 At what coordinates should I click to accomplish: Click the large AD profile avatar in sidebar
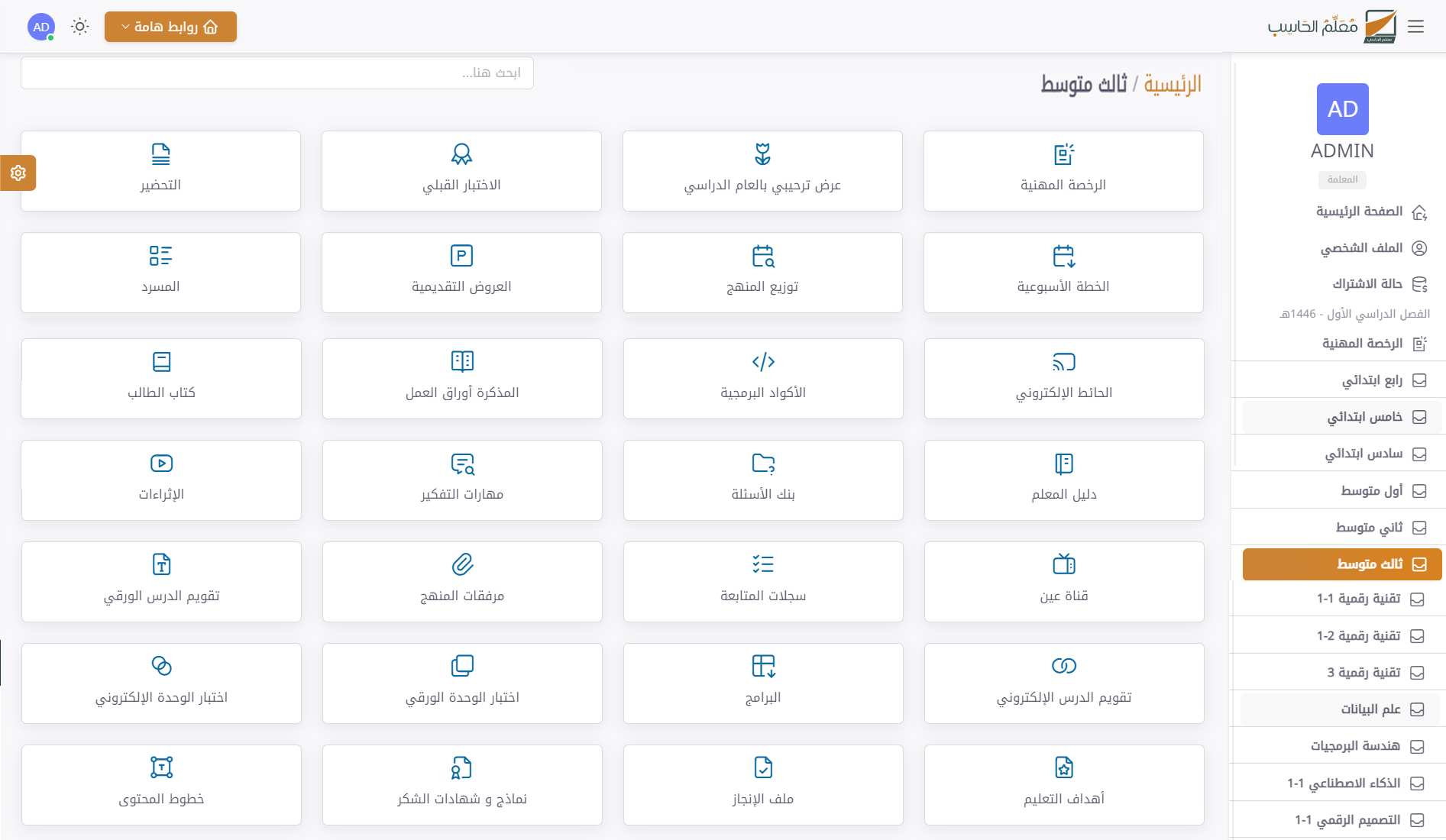coord(1342,109)
